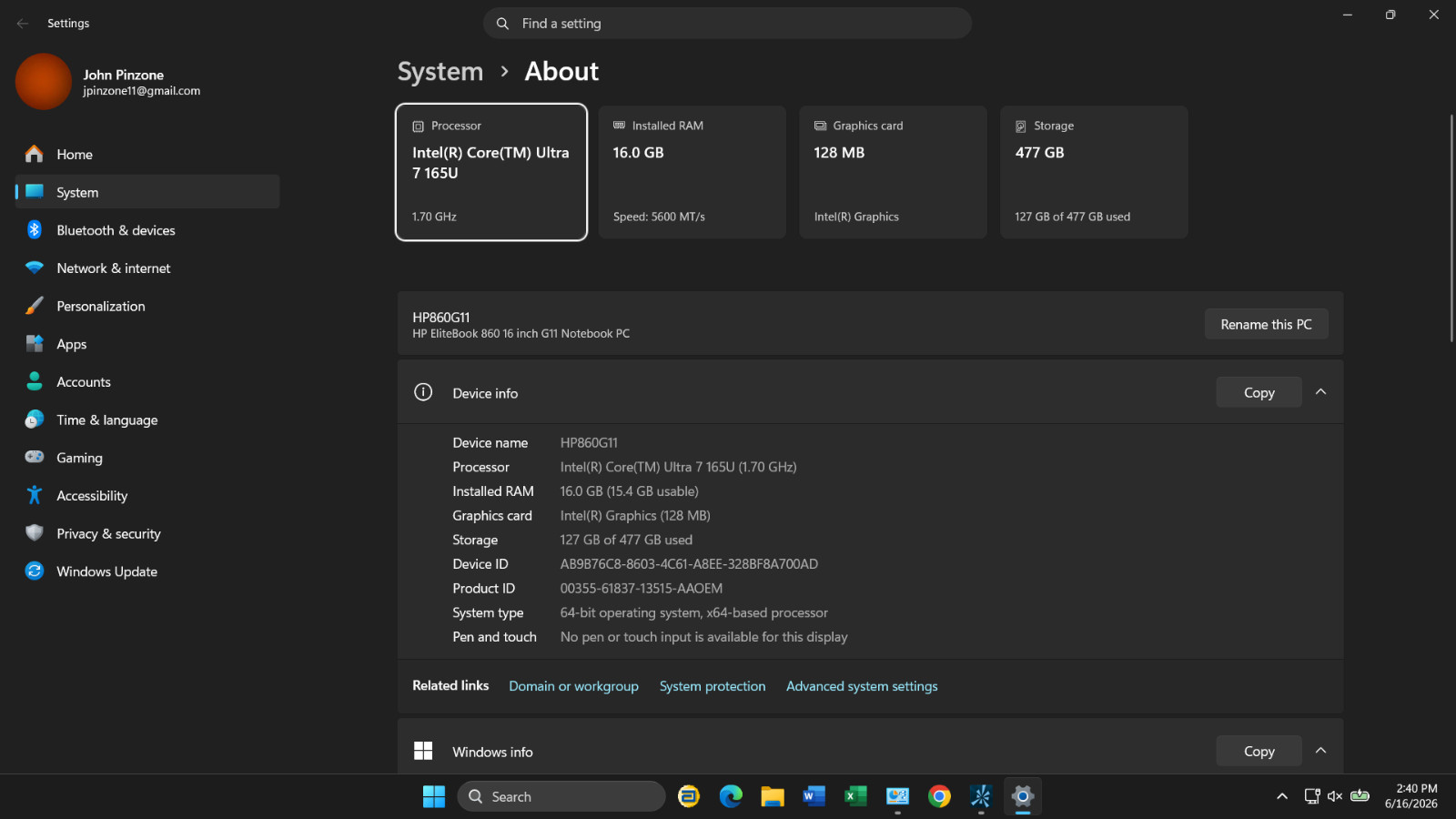Click "HP EliteBook 860 16 inch G11 Notebook PC"
Image resolution: width=1456 pixels, height=819 pixels.
[521, 334]
